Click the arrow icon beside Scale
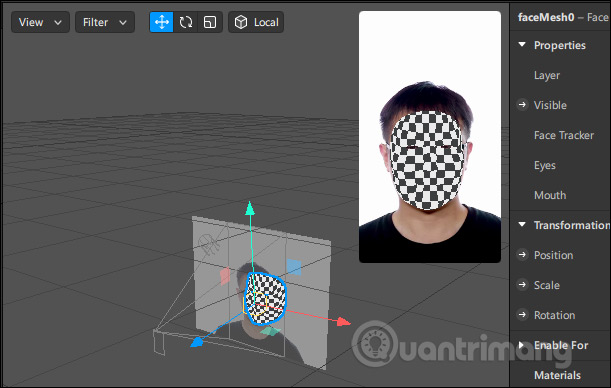The image size is (611, 388). tap(522, 285)
